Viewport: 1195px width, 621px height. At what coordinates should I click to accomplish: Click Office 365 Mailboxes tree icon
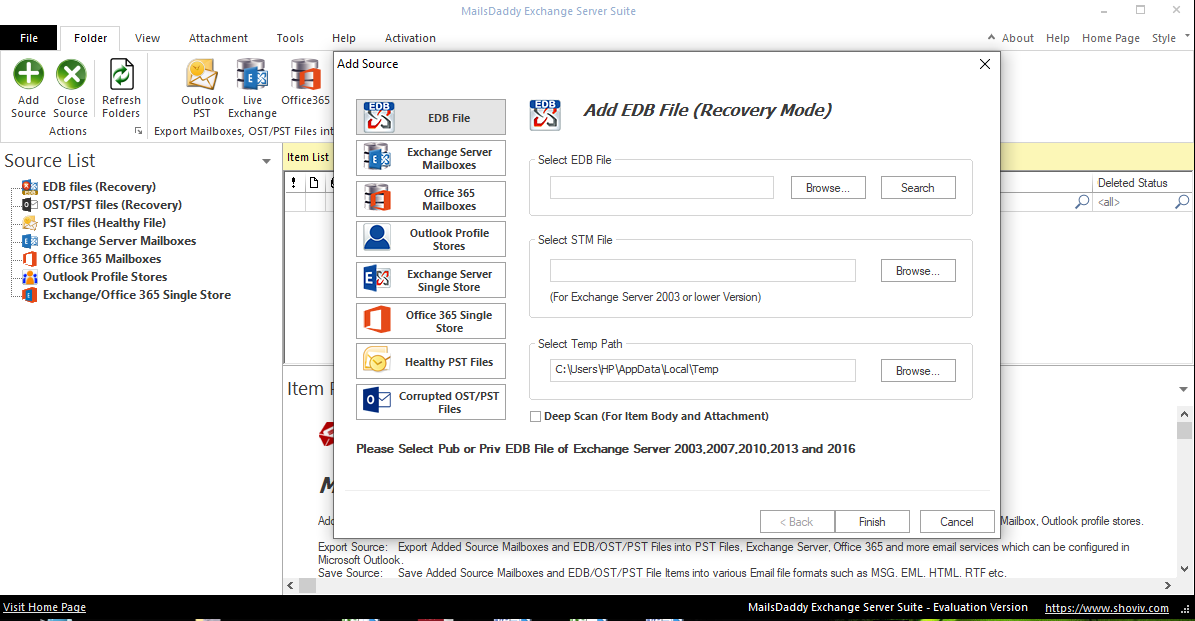(30, 259)
